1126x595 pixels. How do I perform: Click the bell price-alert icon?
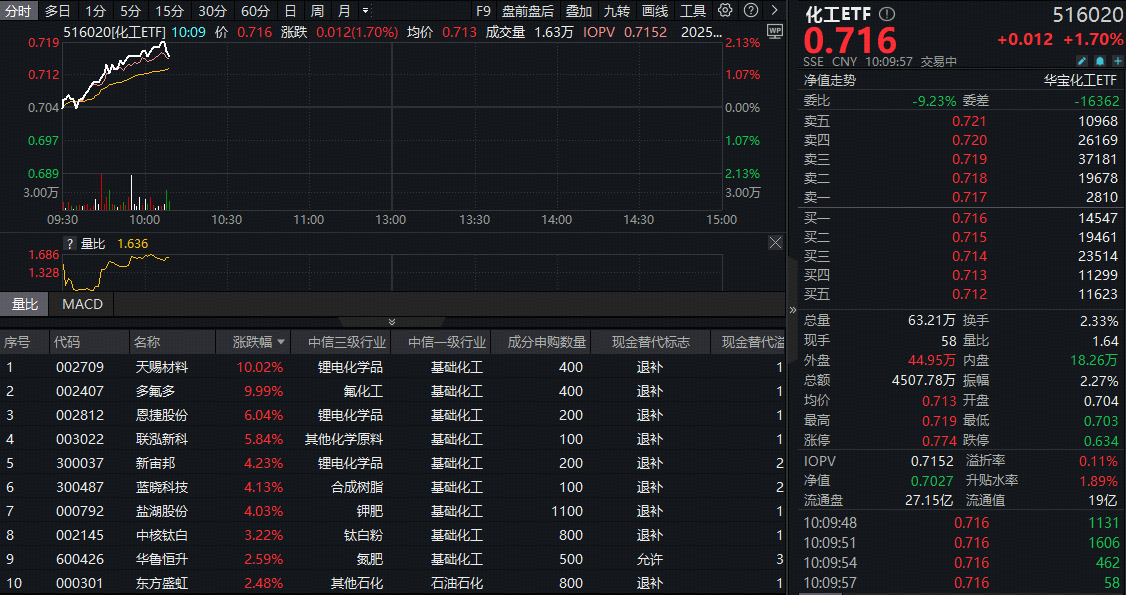tap(1100, 61)
